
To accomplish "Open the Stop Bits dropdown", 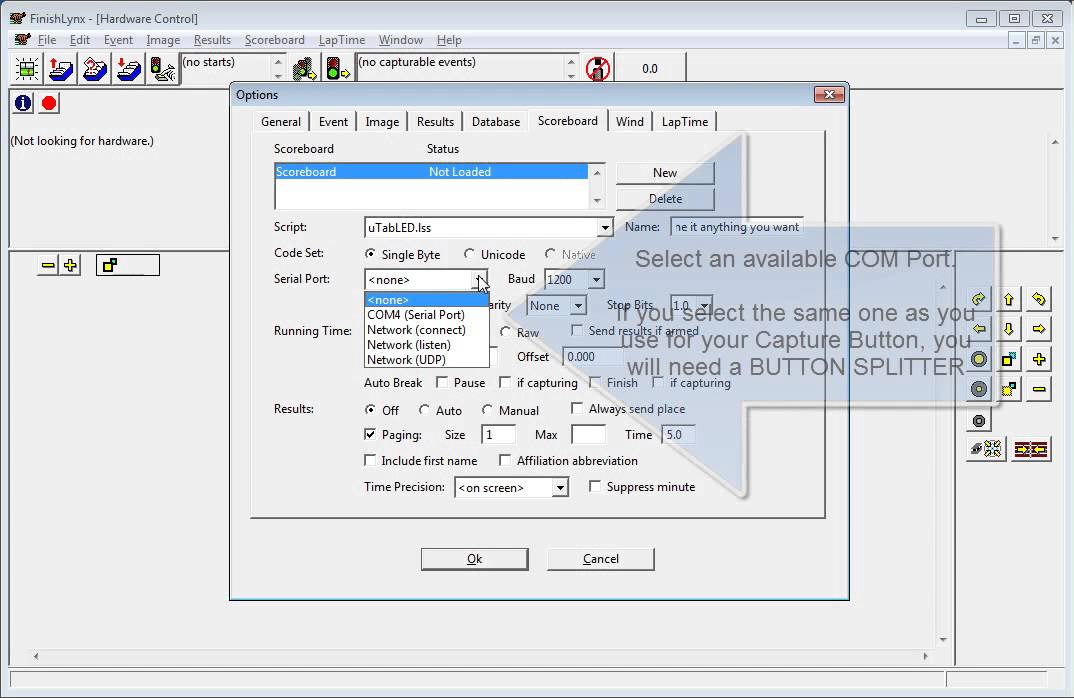I will point(704,306).
